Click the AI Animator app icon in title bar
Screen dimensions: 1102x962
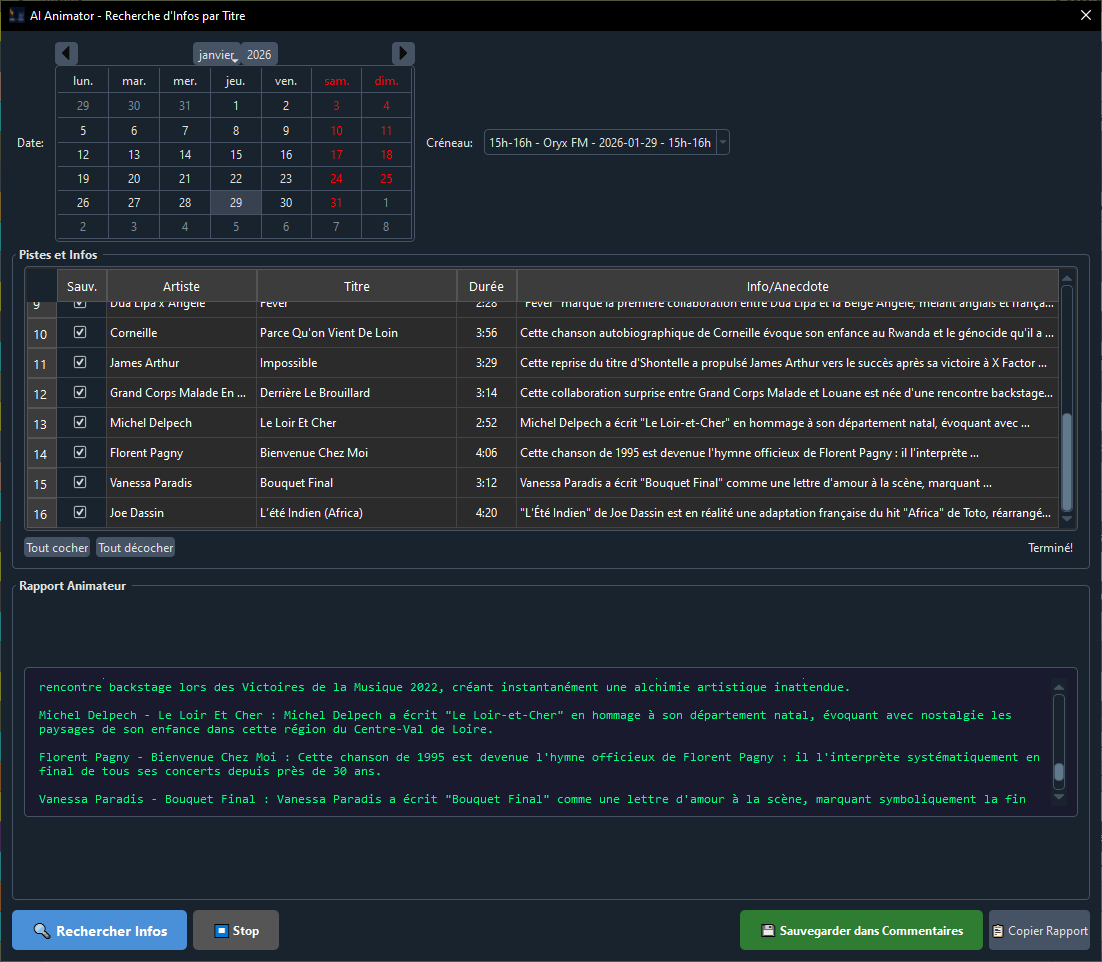point(17,16)
